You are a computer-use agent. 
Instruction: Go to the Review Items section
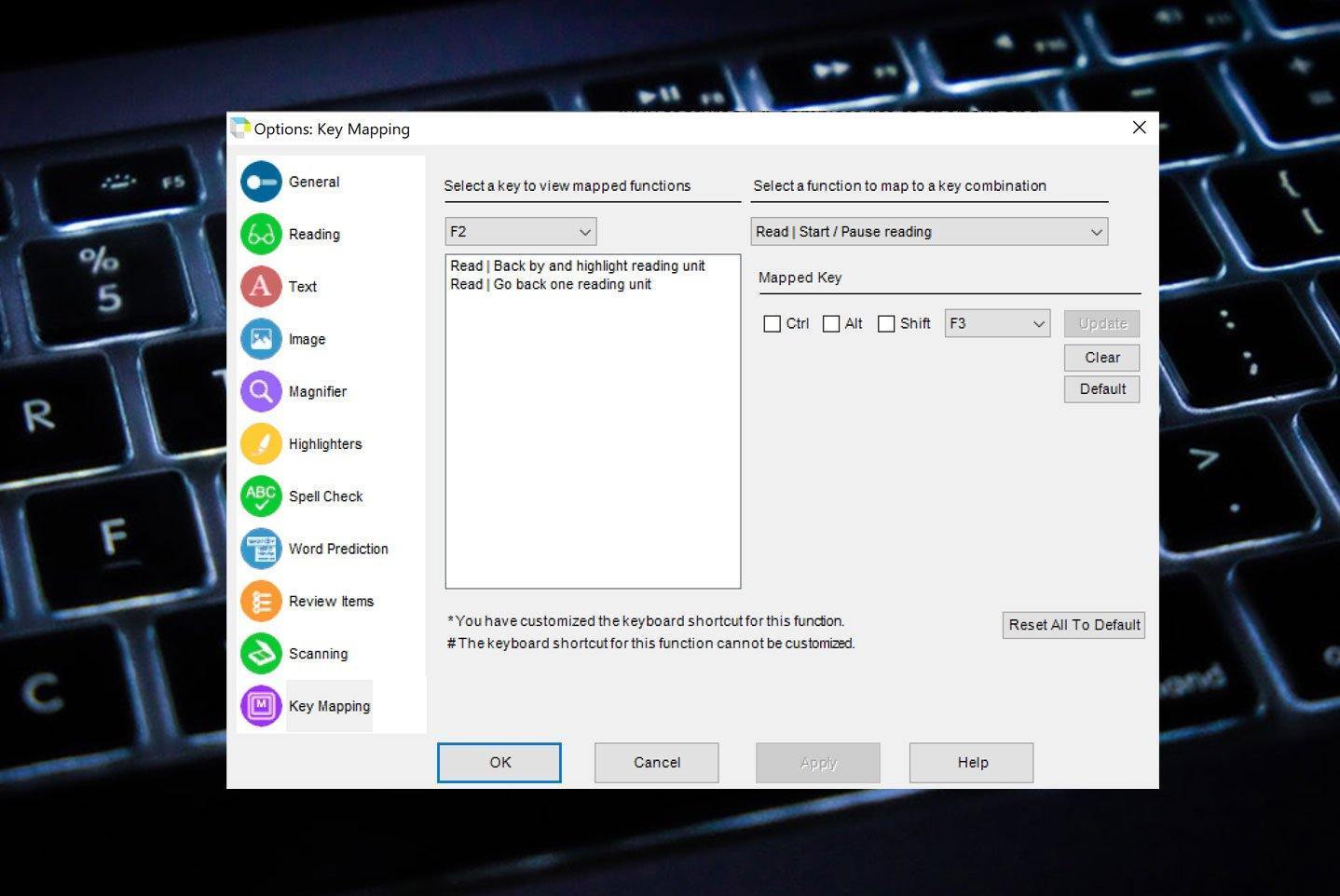[331, 601]
